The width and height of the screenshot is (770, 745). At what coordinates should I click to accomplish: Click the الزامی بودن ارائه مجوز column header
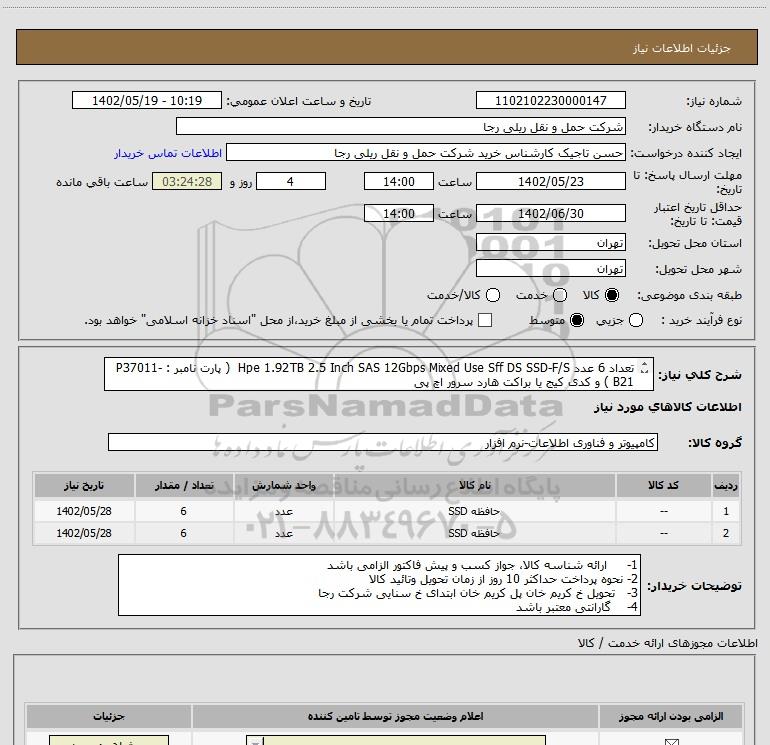click(671, 717)
